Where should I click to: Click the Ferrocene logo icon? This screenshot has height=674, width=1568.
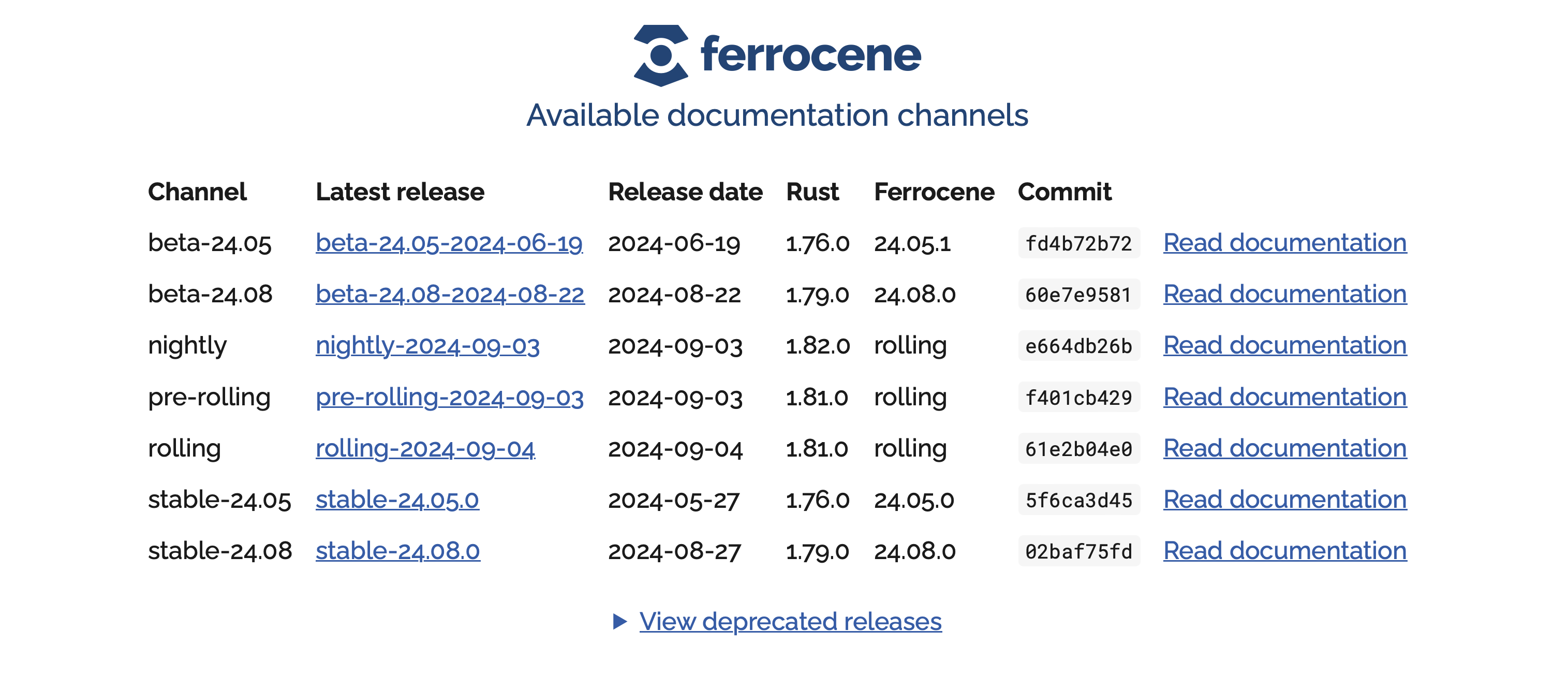pos(660,55)
